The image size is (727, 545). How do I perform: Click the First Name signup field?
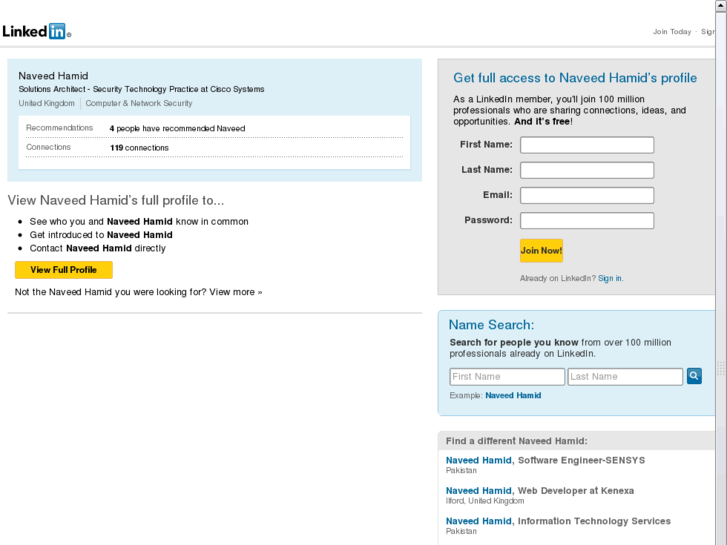587,145
